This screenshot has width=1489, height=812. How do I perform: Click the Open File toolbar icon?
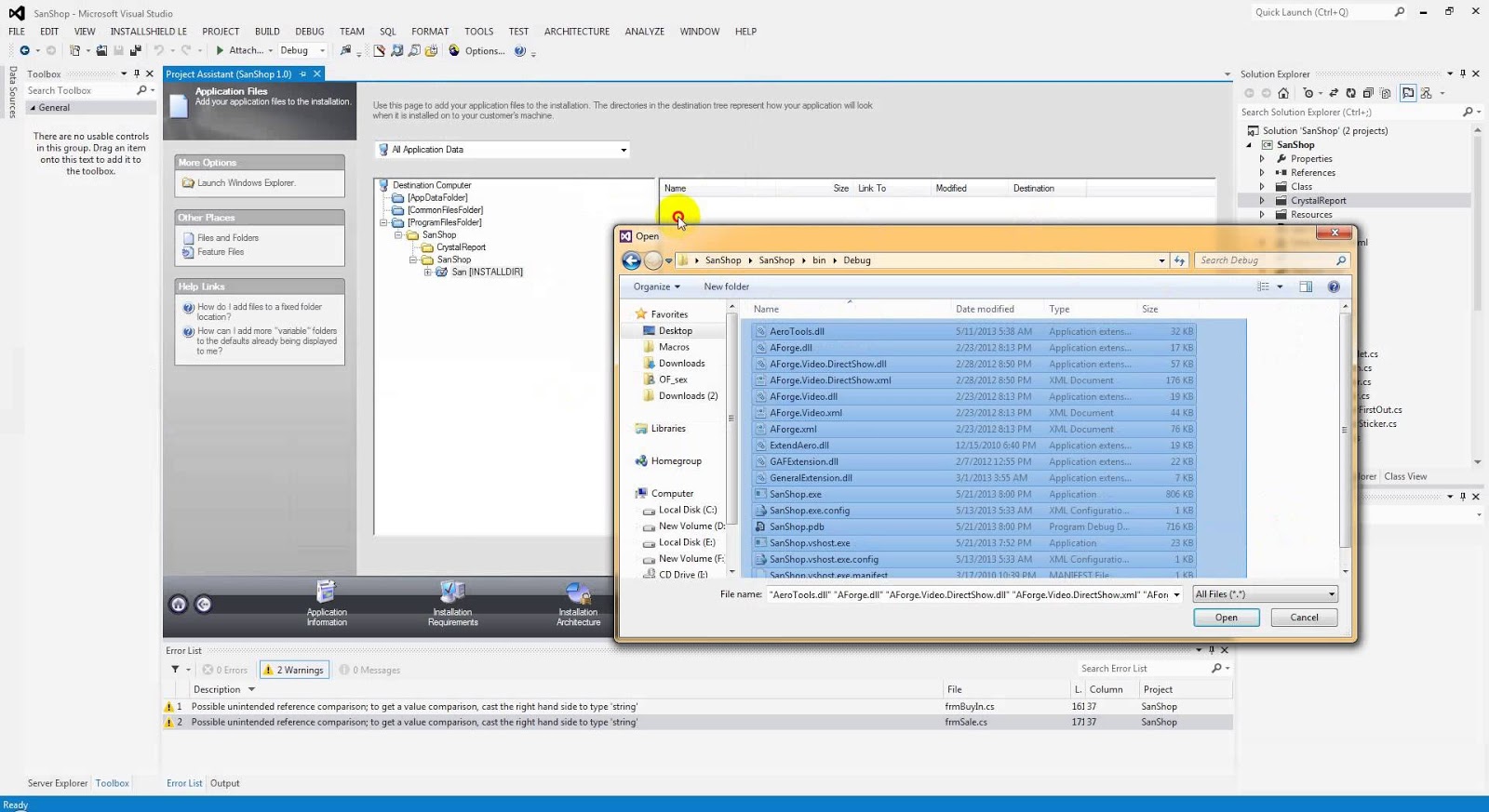(101, 50)
